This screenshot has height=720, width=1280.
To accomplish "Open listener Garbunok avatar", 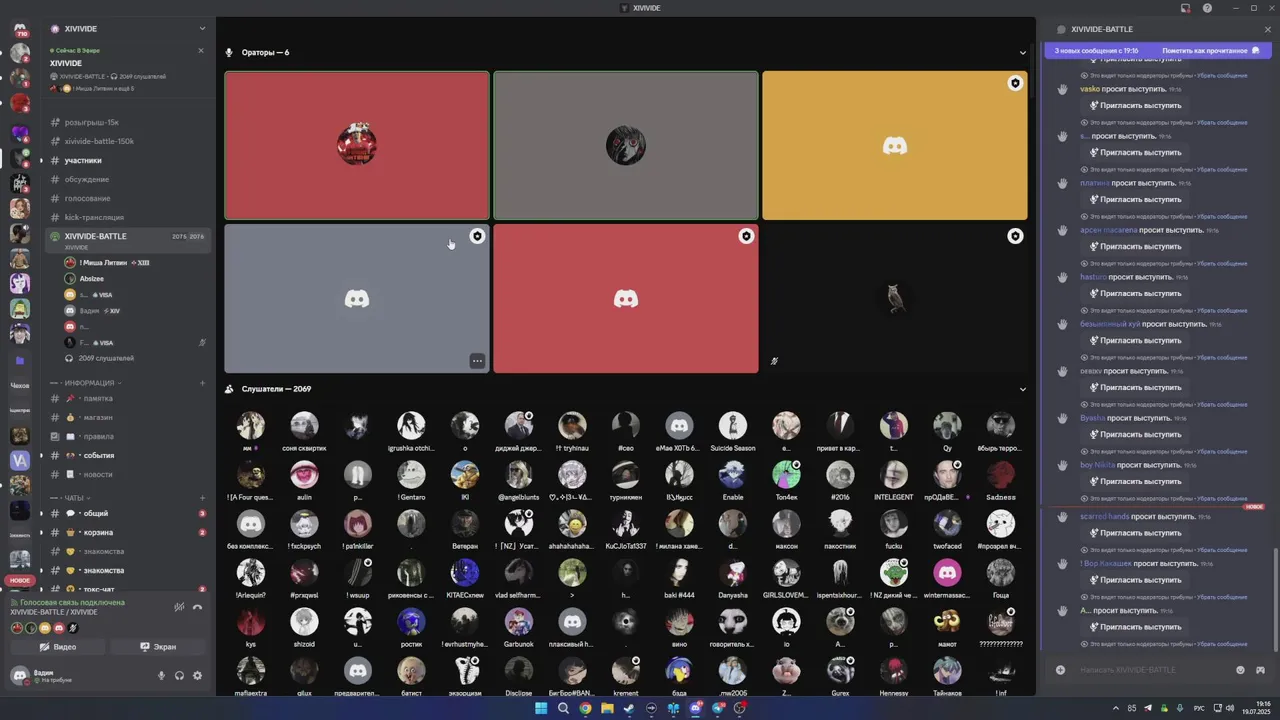I will [x=518, y=621].
